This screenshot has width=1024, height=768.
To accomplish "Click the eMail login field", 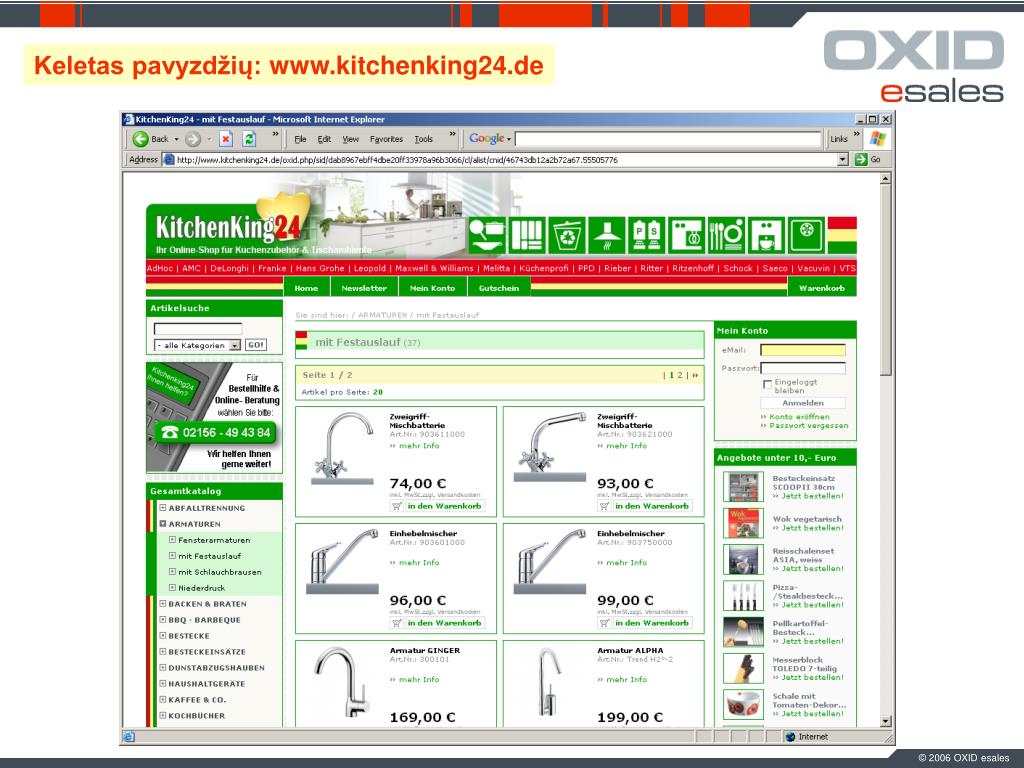I will (x=803, y=350).
